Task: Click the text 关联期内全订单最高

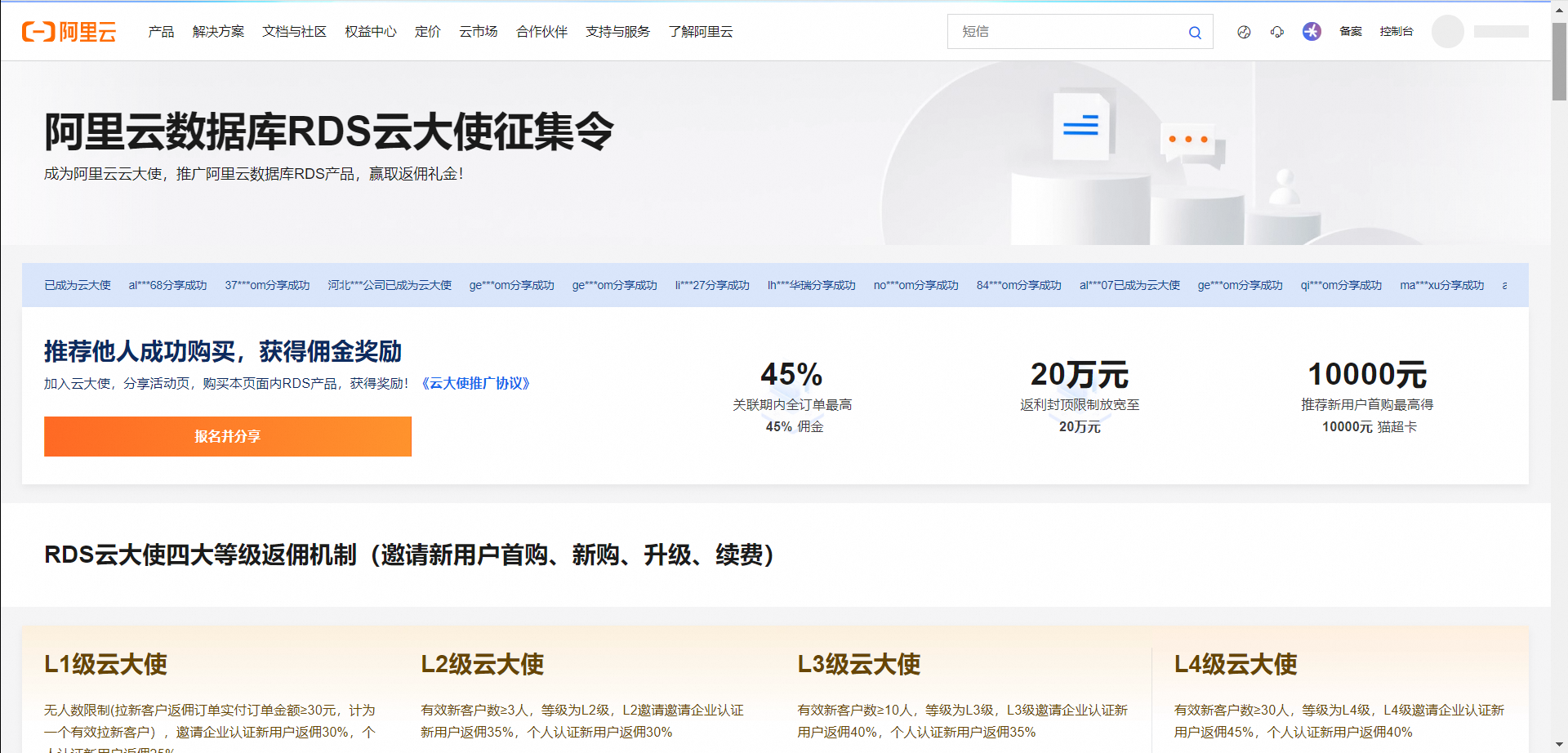Action: pos(792,405)
